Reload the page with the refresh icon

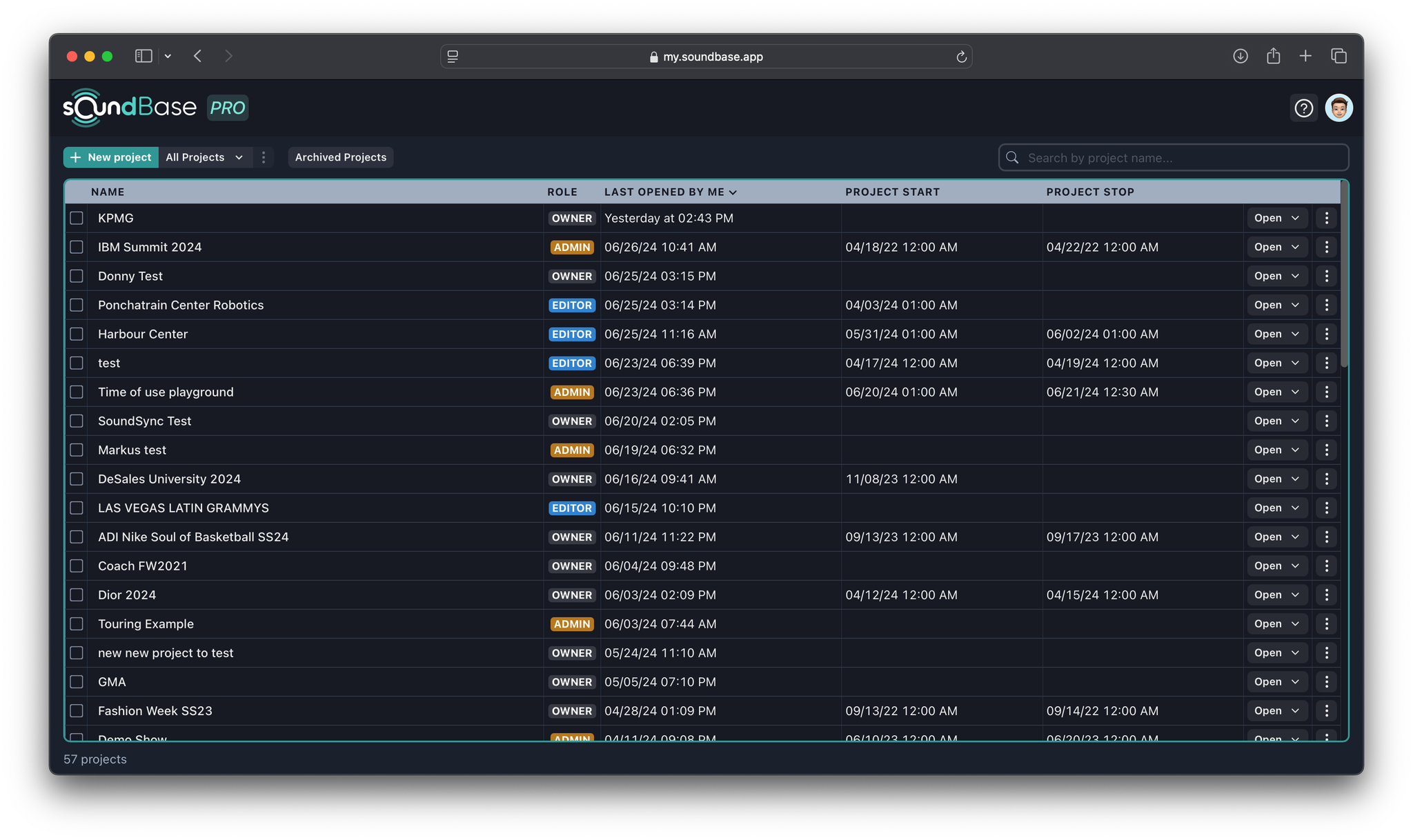[x=961, y=57]
